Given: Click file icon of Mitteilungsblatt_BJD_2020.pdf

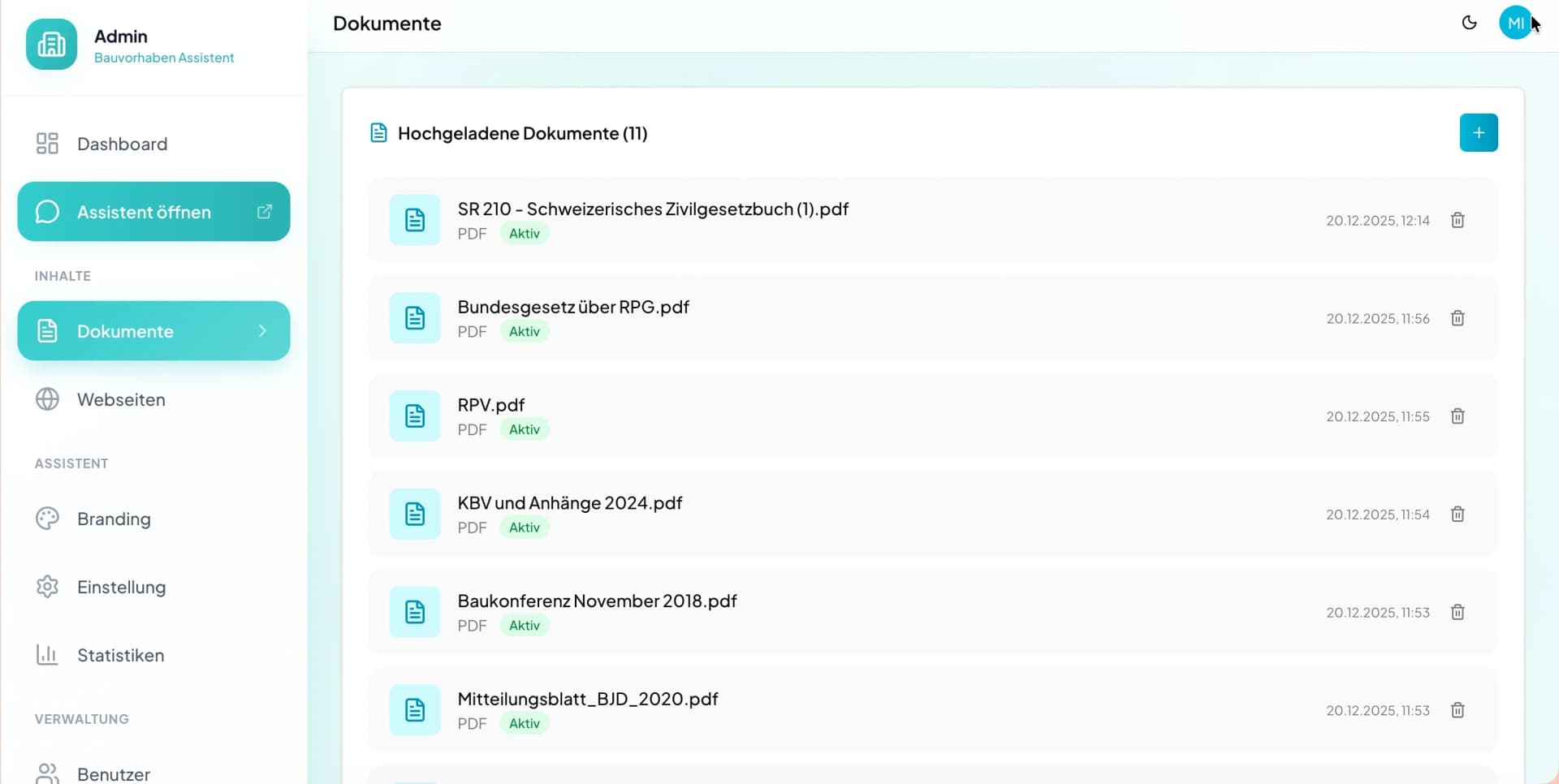Looking at the screenshot, I should click(x=415, y=710).
